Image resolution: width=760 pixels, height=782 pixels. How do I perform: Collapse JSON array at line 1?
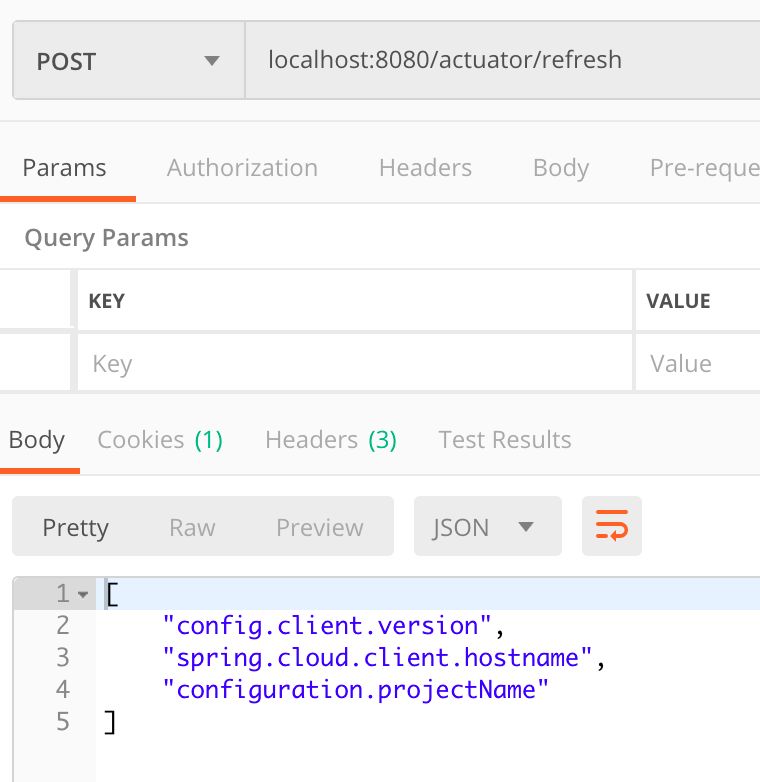pos(83,594)
